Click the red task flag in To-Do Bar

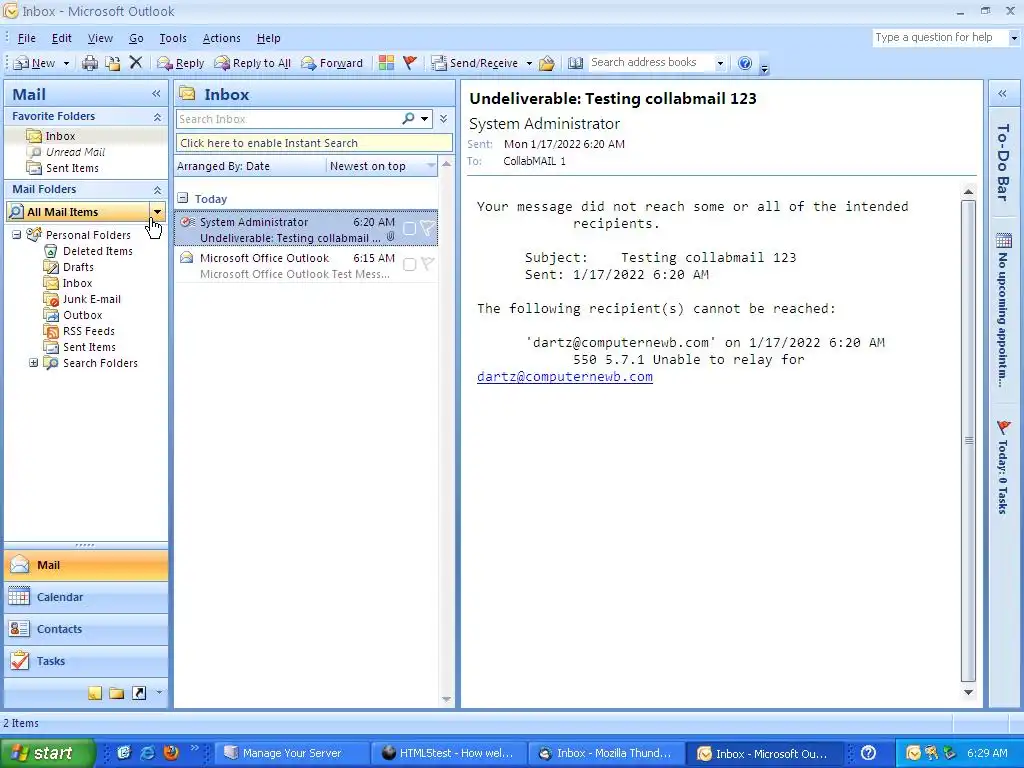click(x=1004, y=428)
